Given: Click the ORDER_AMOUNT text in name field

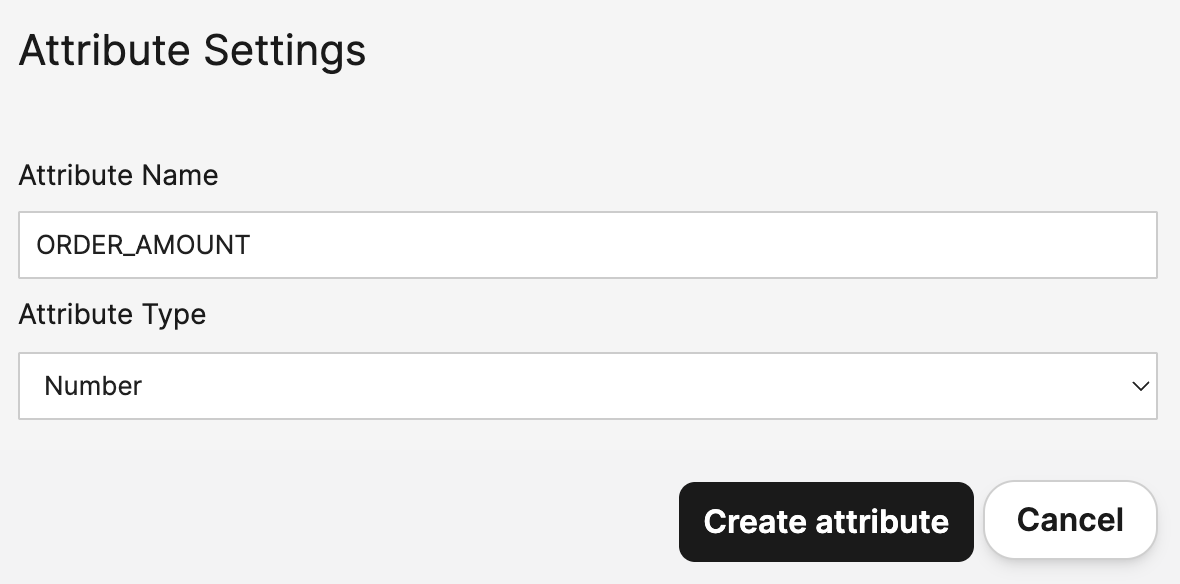Looking at the screenshot, I should (143, 245).
